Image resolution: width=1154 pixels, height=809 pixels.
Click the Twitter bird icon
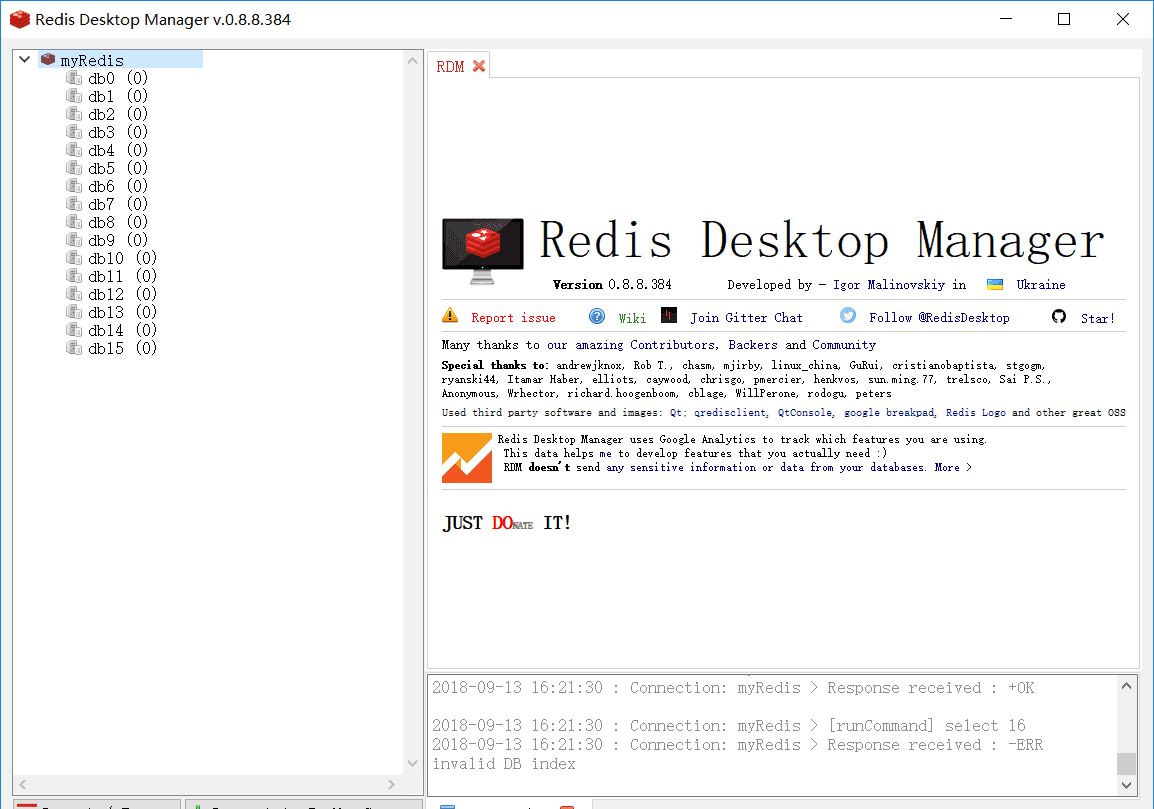(x=846, y=315)
